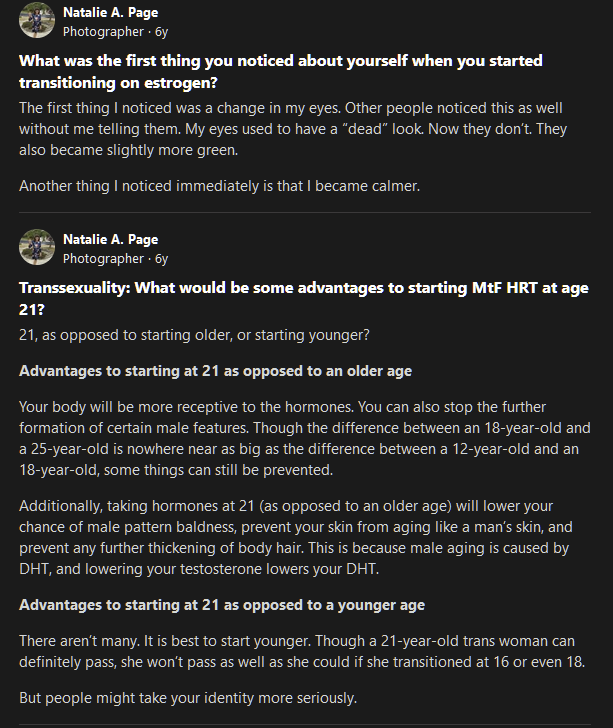Open the question about MtF HRT at 21

click(299, 298)
